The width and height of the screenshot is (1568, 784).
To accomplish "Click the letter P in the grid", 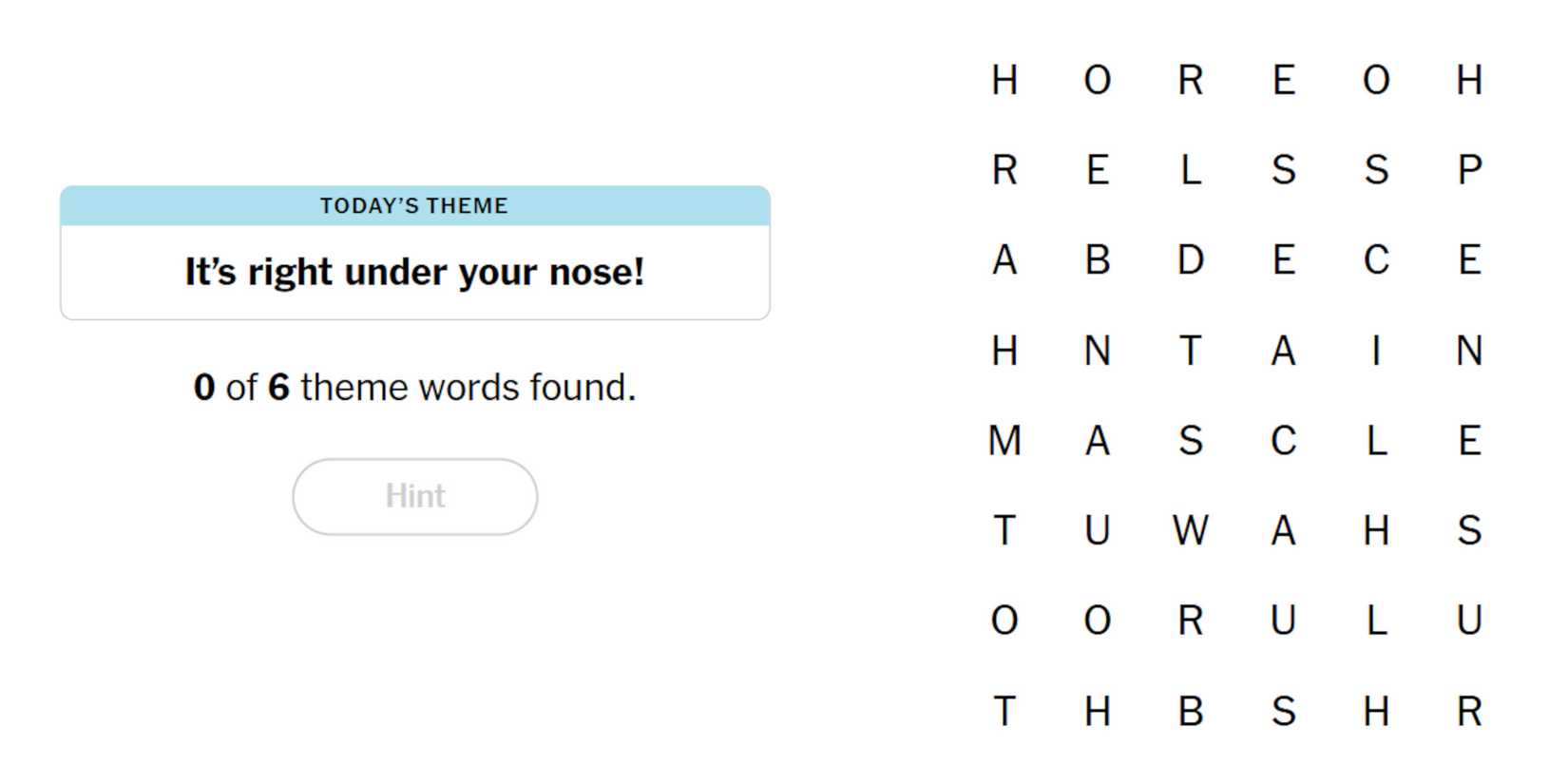I will point(1468,170).
